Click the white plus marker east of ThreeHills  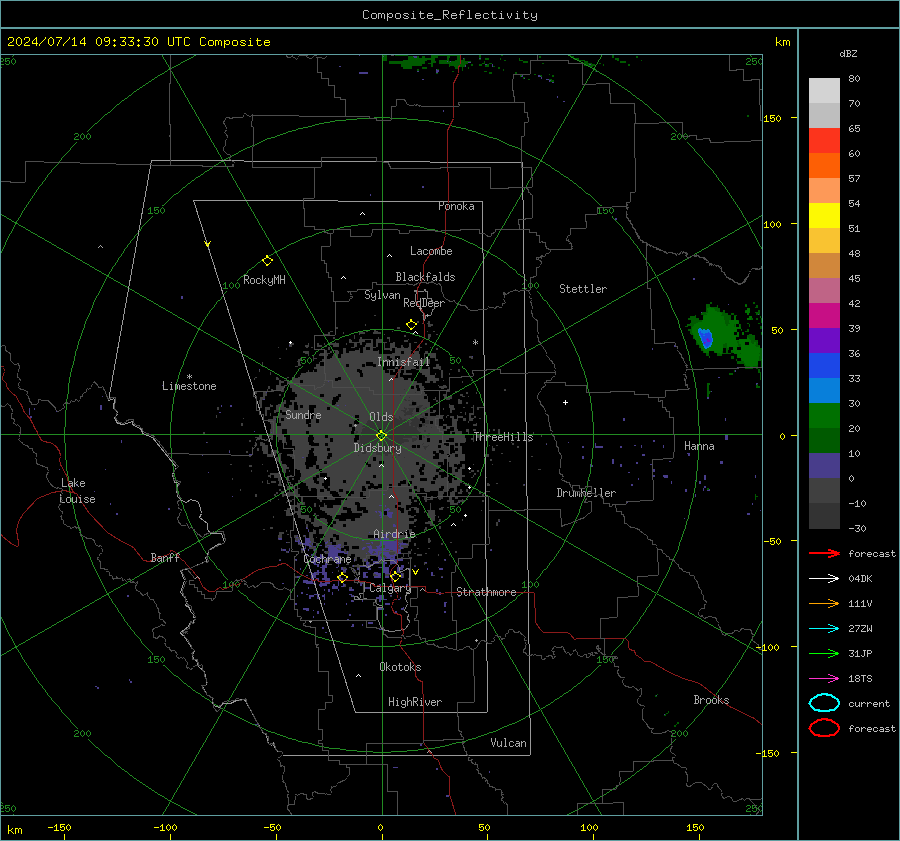[565, 402]
